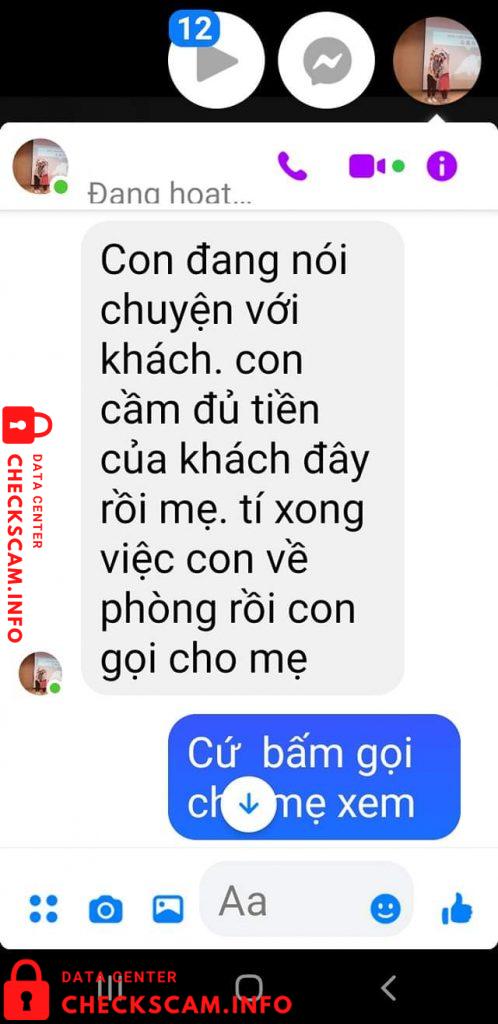This screenshot has width=498, height=1024.
Task: Tap the Android home navigation button
Action: [x=249, y=988]
